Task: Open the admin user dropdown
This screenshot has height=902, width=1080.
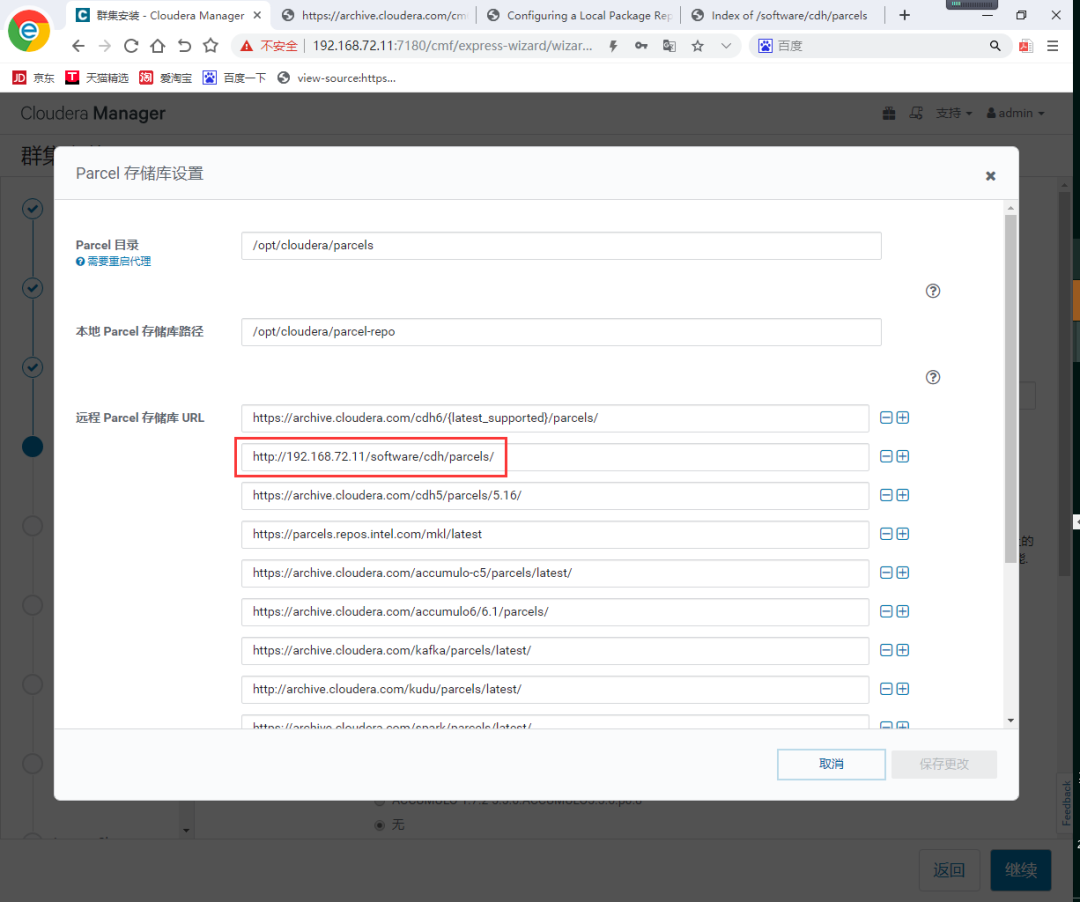Action: (1015, 113)
